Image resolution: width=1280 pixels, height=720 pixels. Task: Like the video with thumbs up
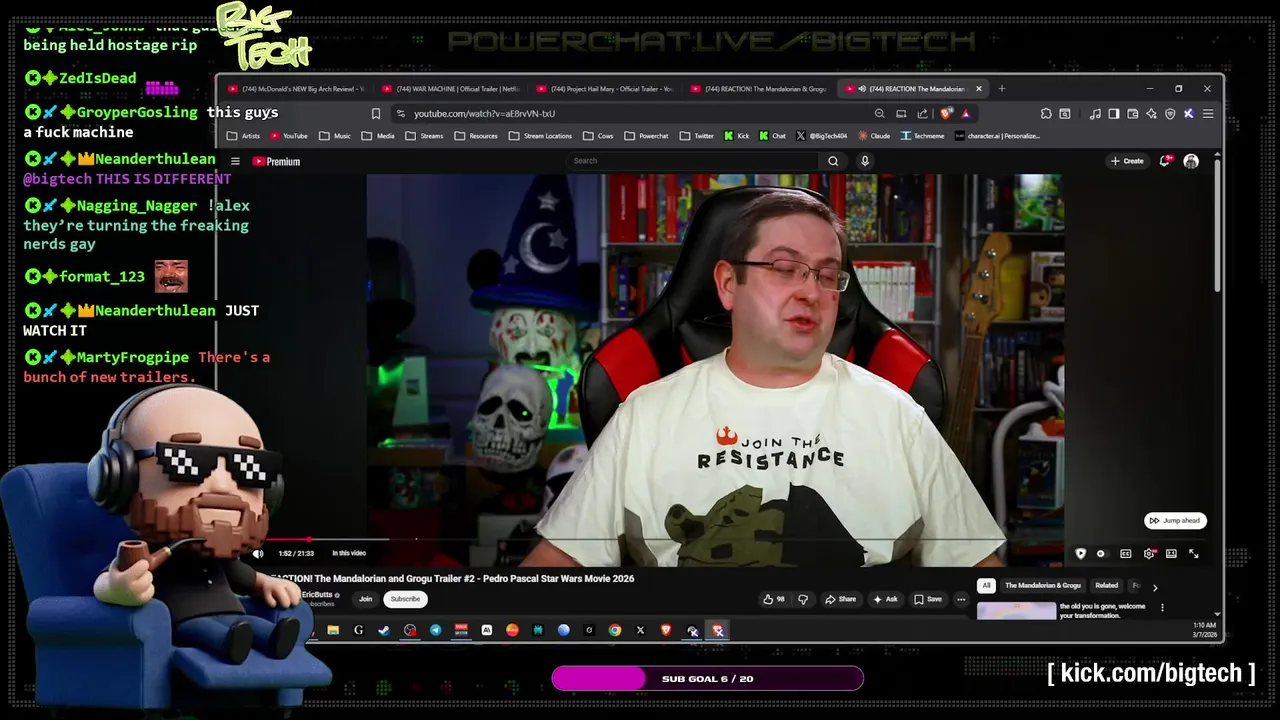pyautogui.click(x=774, y=599)
